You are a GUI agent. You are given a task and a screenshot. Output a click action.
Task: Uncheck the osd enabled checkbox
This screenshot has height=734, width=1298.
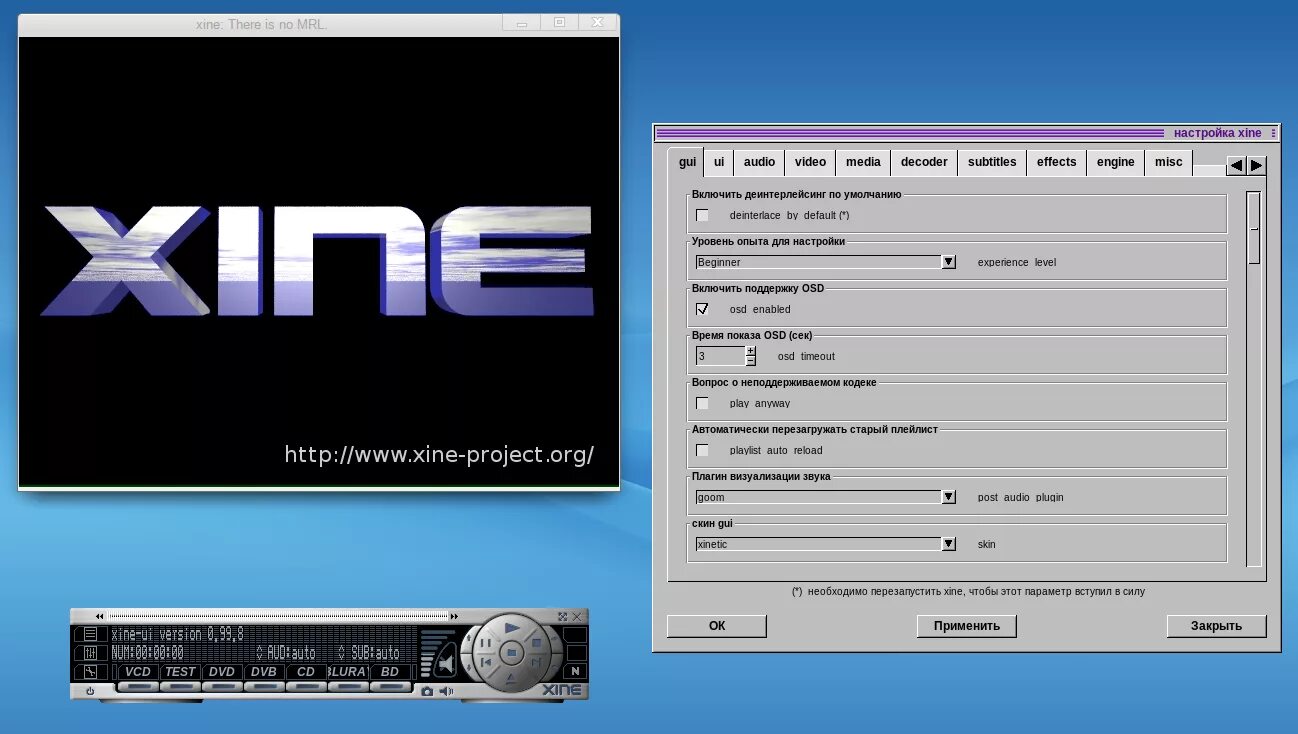[x=703, y=309]
